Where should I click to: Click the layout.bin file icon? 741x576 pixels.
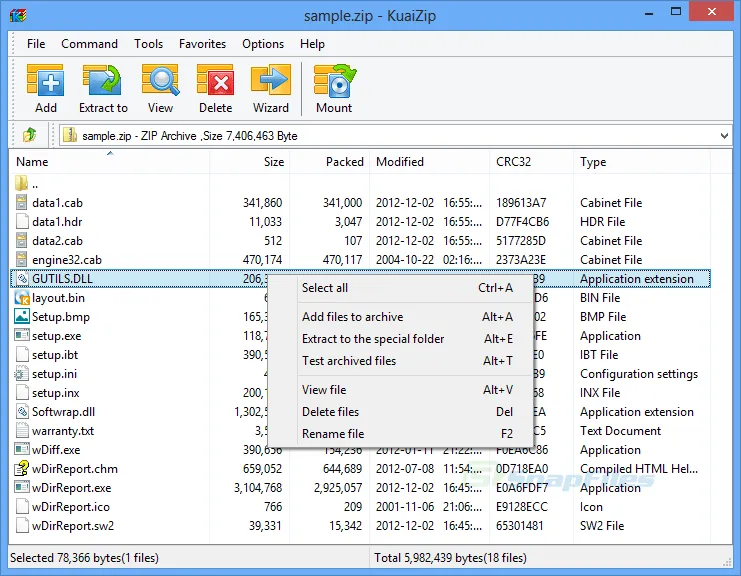click(x=22, y=297)
